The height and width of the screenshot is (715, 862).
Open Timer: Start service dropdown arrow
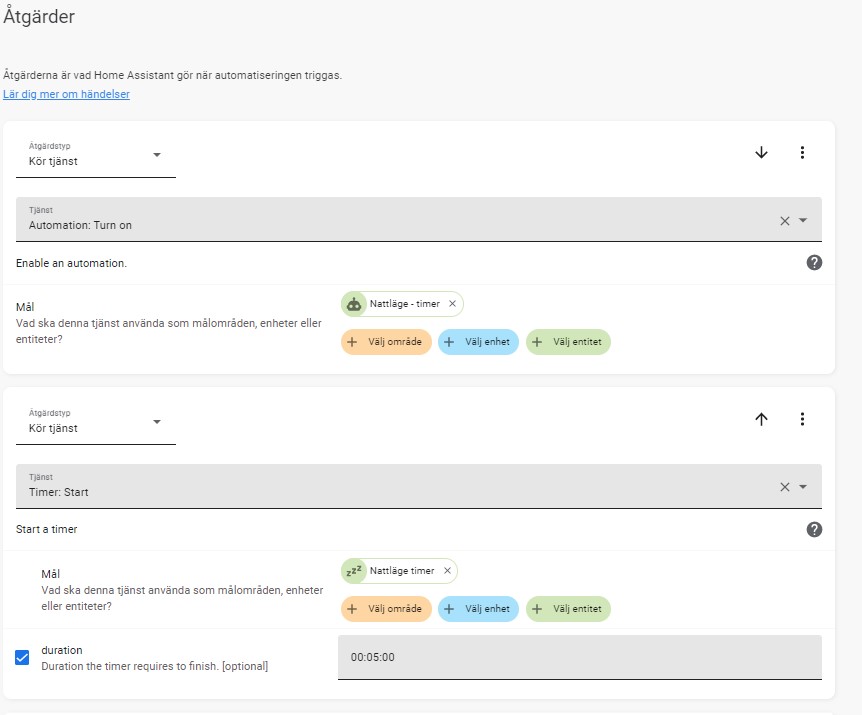tap(803, 487)
